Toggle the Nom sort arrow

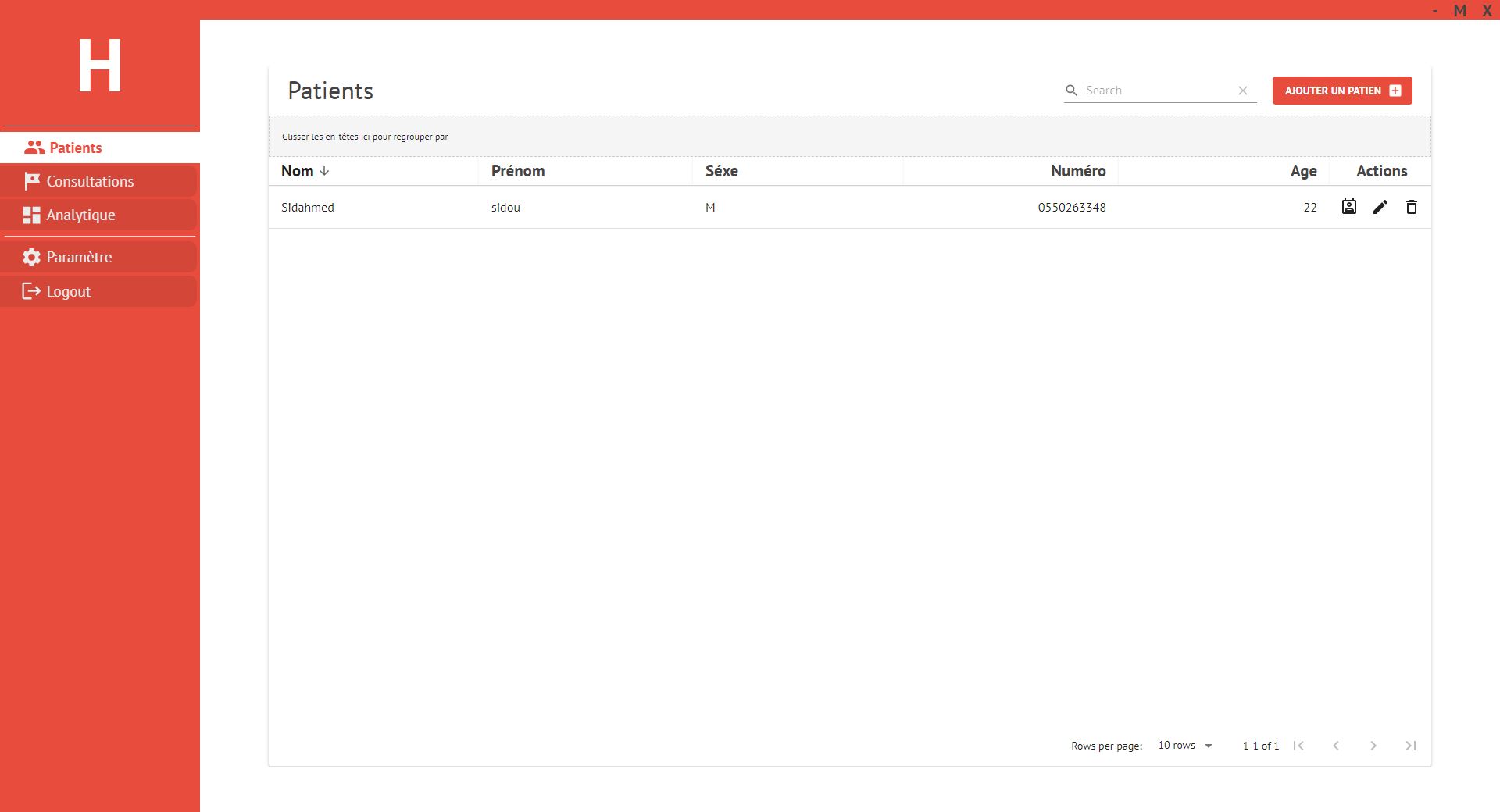coord(324,171)
